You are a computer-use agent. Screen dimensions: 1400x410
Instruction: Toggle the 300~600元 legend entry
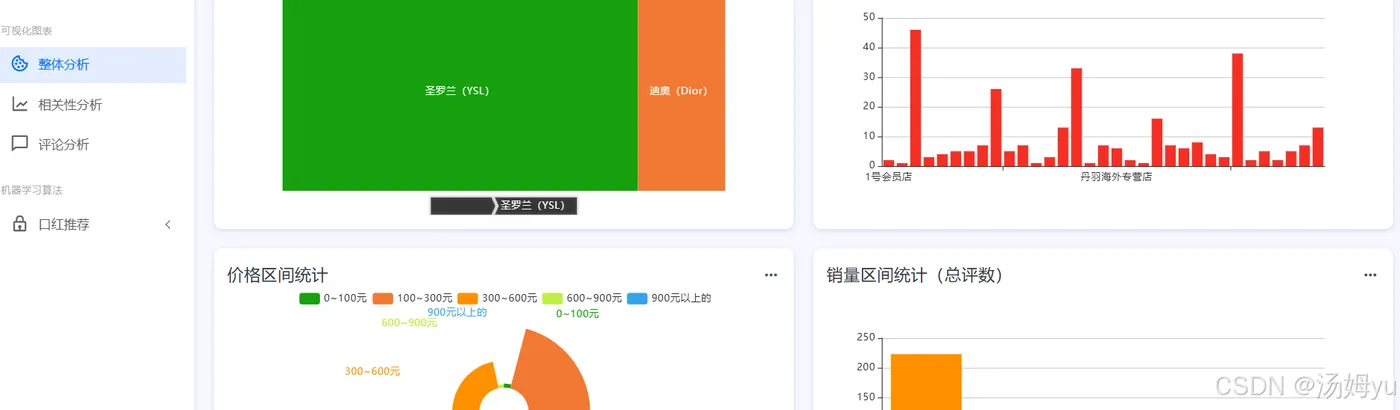(x=497, y=298)
